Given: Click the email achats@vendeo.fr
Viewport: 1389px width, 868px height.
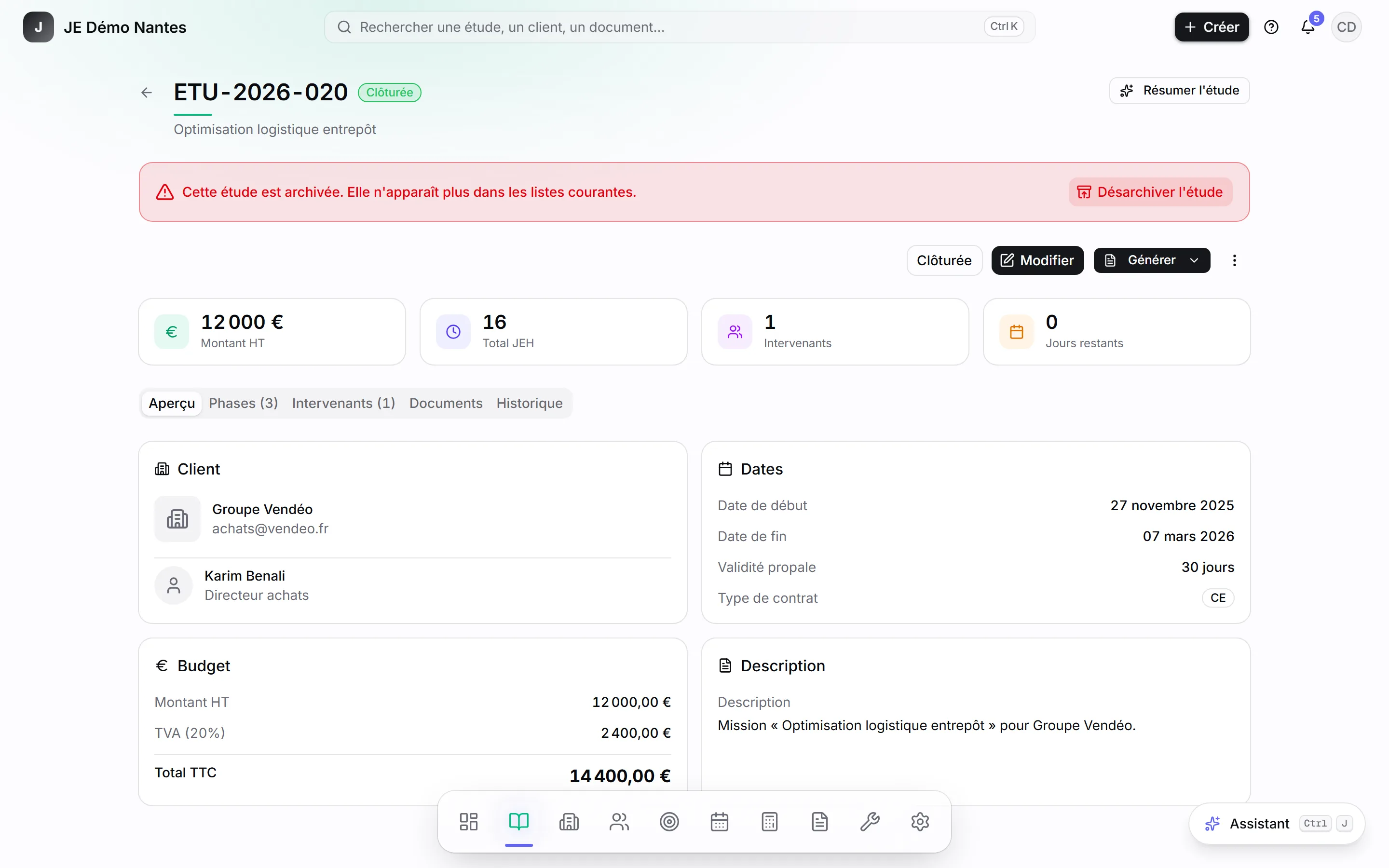Looking at the screenshot, I should pos(271,528).
